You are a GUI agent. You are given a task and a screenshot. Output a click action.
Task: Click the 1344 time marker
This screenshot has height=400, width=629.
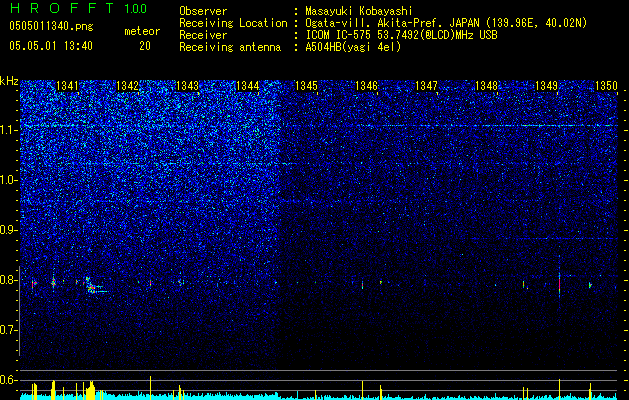pyautogui.click(x=248, y=86)
